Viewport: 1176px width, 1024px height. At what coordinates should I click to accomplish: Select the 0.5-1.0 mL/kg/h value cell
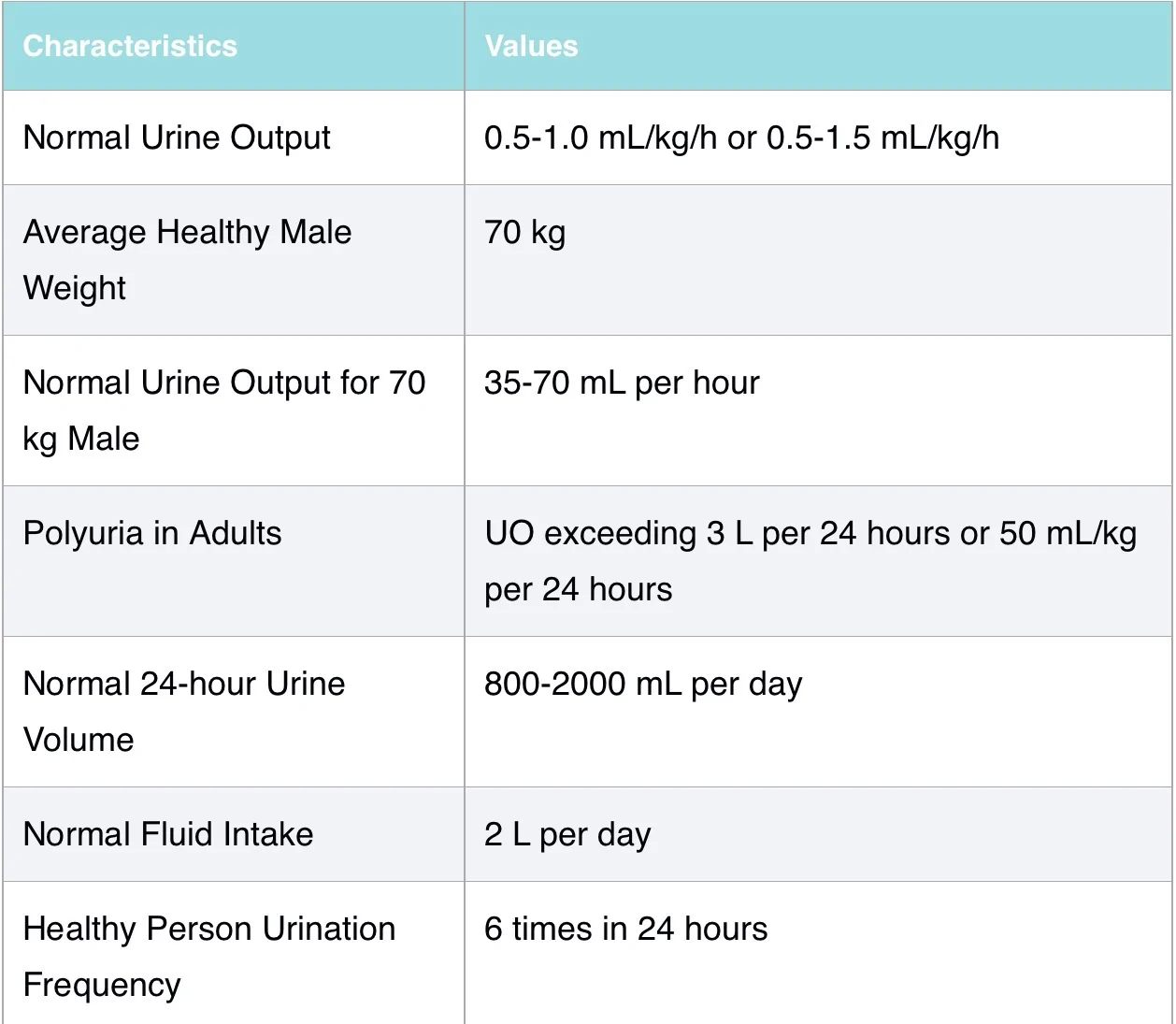point(818,137)
